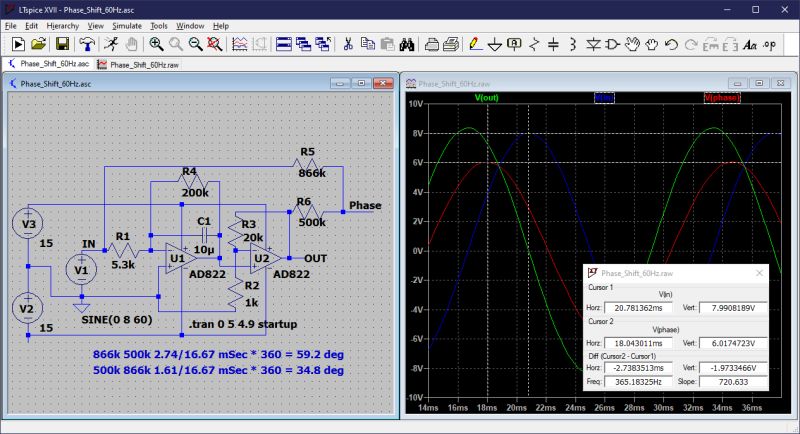The width and height of the screenshot is (800, 434).
Task: Select the Draw Wire pencil tool
Action: (x=475, y=44)
